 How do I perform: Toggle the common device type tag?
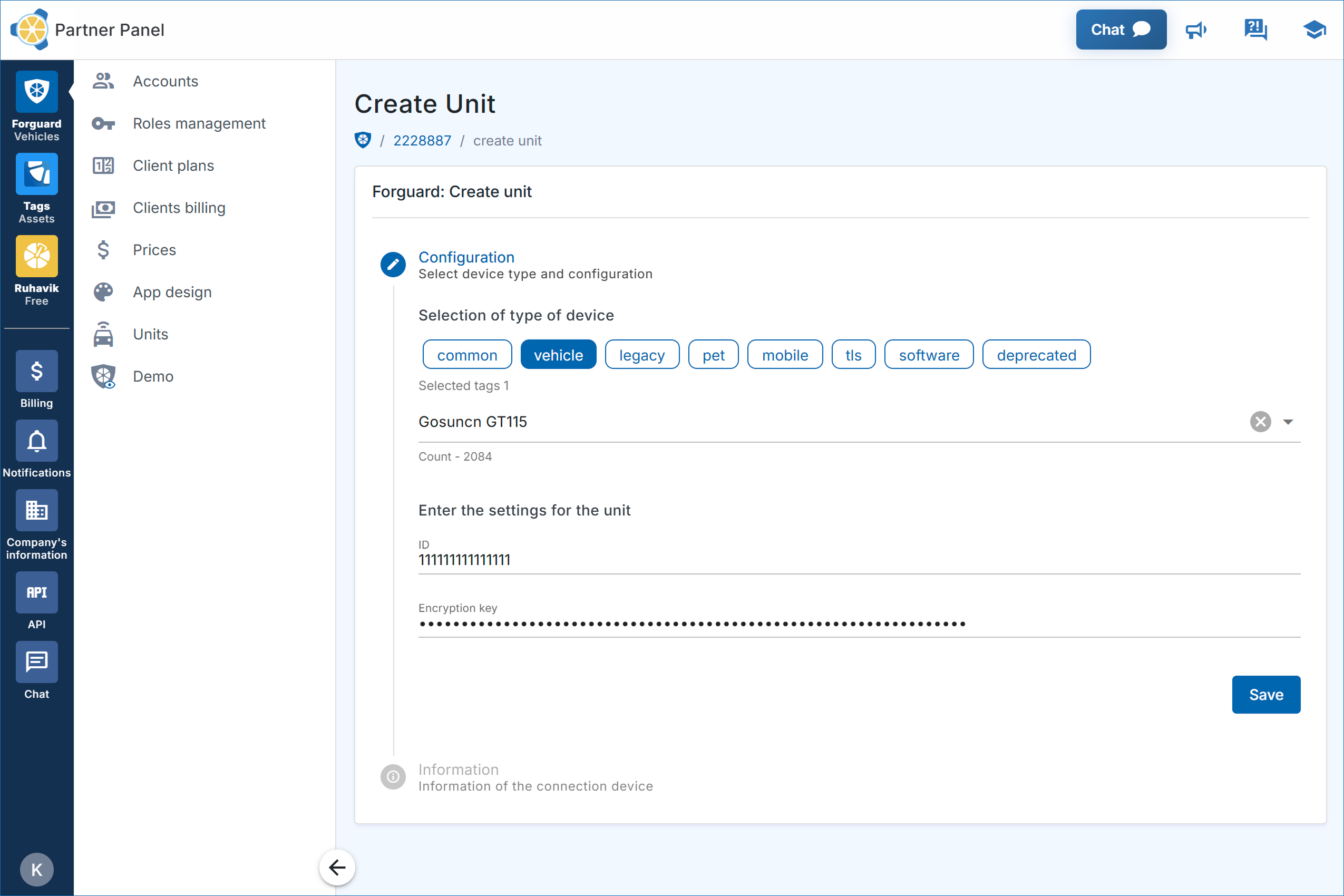(467, 355)
